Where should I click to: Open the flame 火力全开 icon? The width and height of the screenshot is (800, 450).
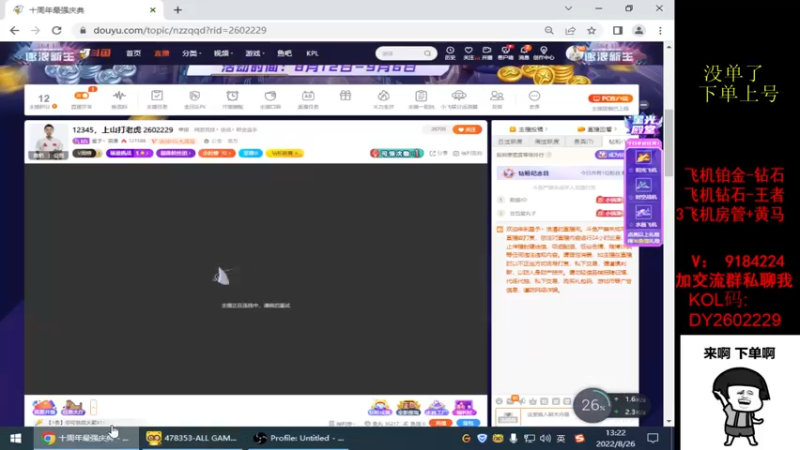(383, 98)
